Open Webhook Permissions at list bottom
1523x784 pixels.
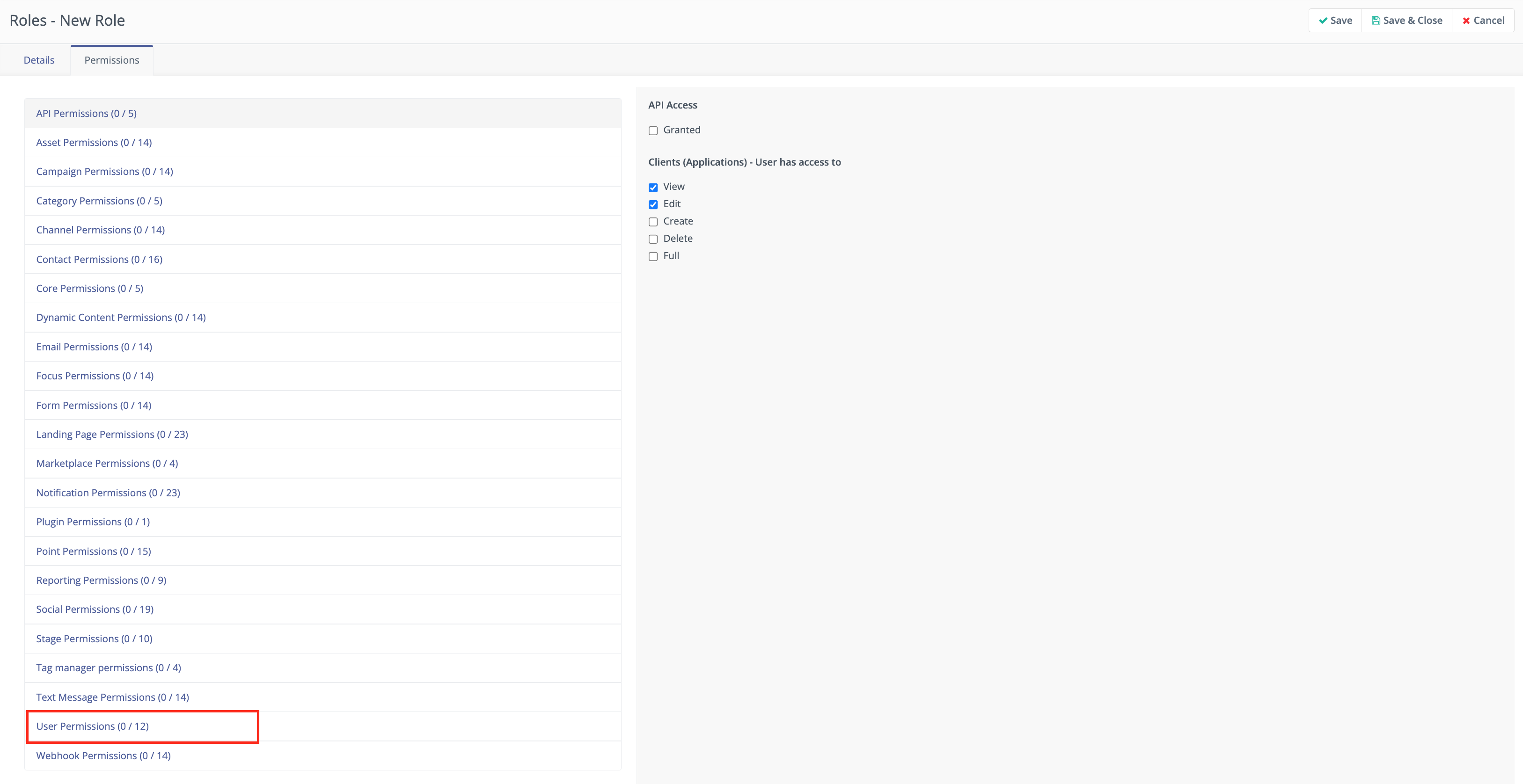coord(103,755)
